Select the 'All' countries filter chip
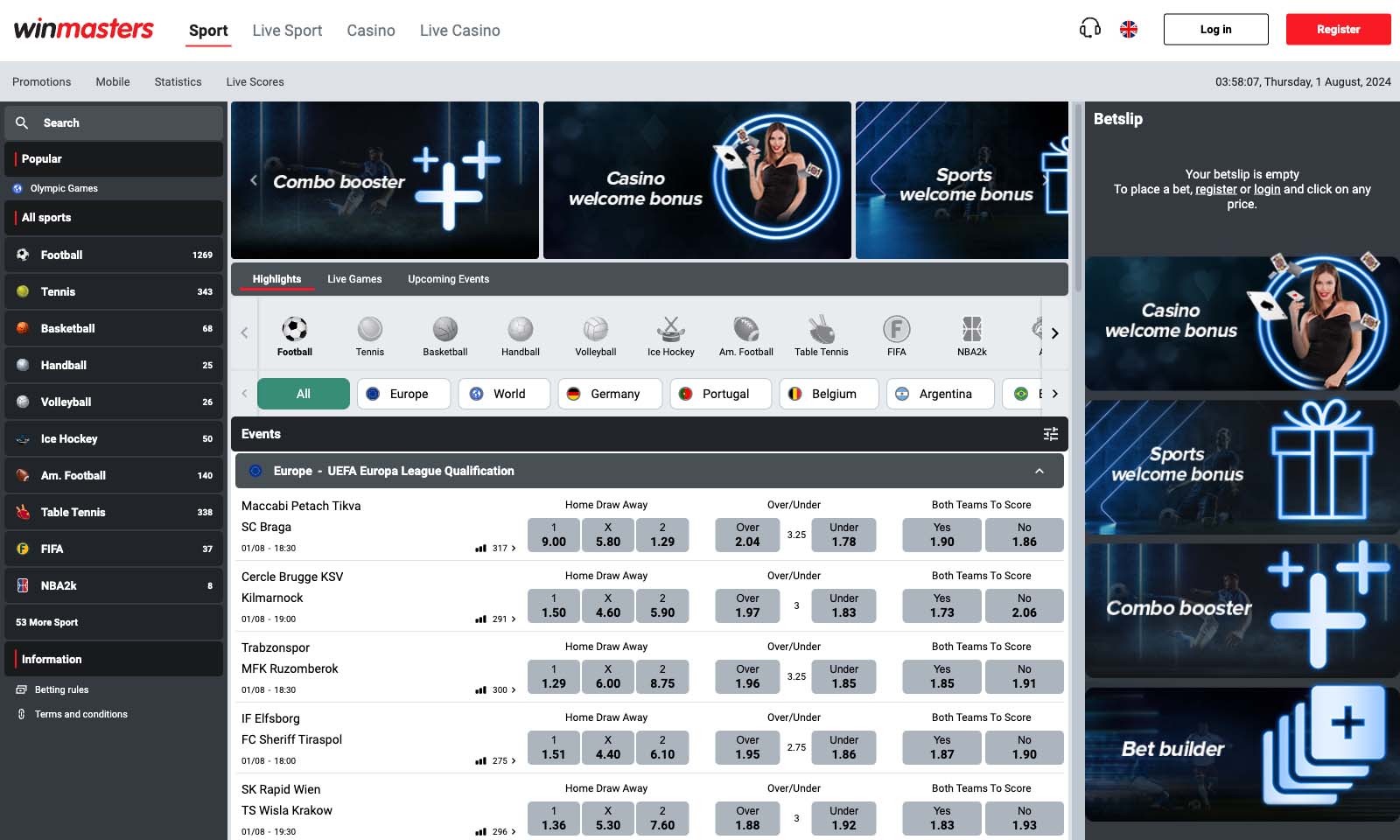This screenshot has width=1400, height=840. (303, 394)
